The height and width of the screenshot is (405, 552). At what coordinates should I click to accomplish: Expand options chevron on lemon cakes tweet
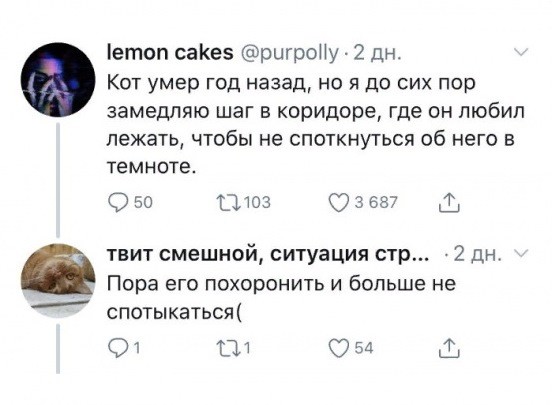pos(520,53)
